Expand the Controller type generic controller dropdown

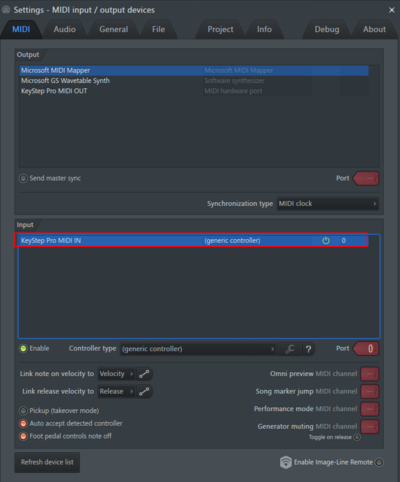click(x=198, y=349)
